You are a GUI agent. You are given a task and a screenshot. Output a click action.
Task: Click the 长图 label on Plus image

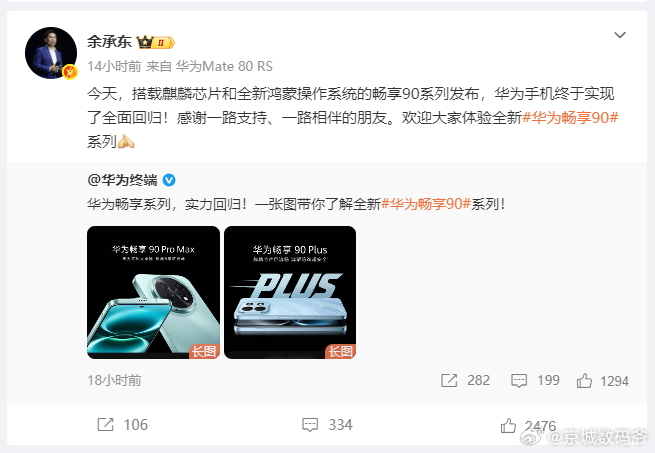[x=340, y=351]
